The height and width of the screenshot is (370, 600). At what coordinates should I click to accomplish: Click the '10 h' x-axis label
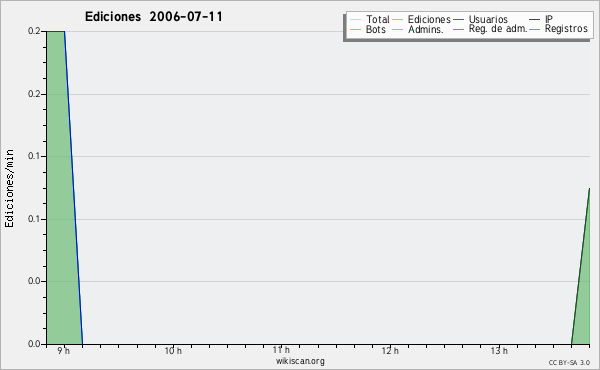[x=173, y=351]
